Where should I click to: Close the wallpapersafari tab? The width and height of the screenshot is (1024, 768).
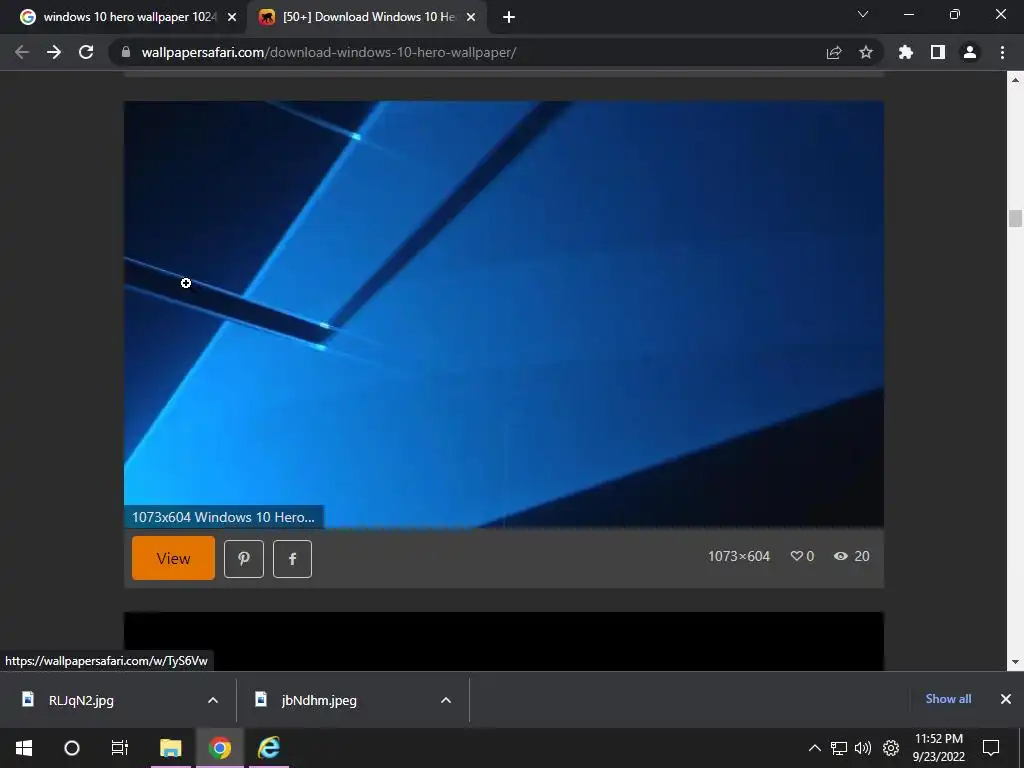coord(471,17)
